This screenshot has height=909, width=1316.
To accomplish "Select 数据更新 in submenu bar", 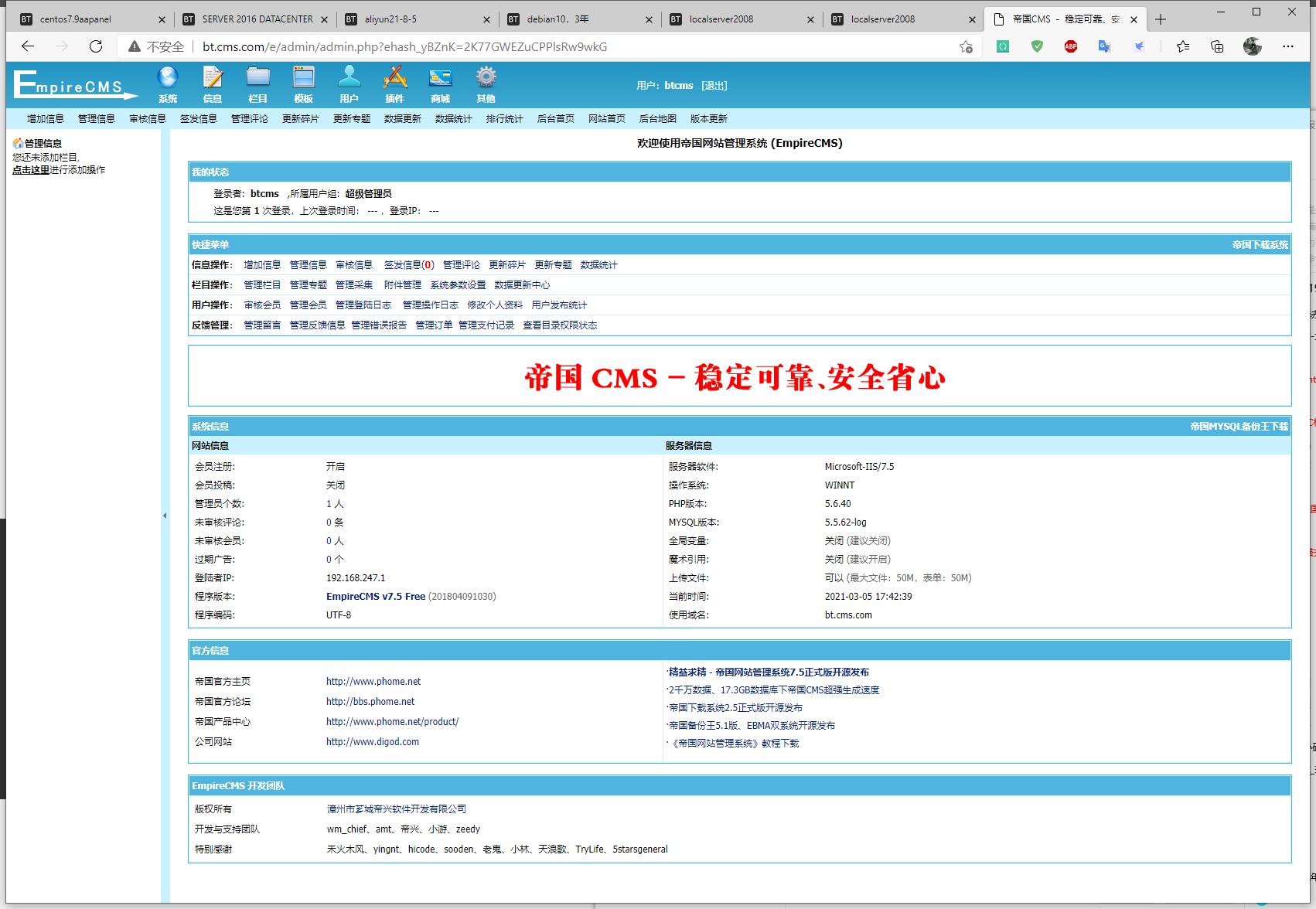I will 403,118.
